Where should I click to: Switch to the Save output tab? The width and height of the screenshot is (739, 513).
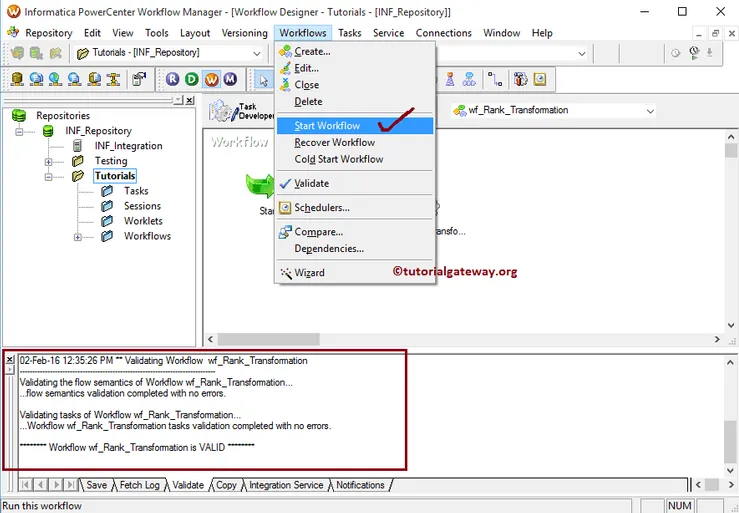tap(97, 485)
